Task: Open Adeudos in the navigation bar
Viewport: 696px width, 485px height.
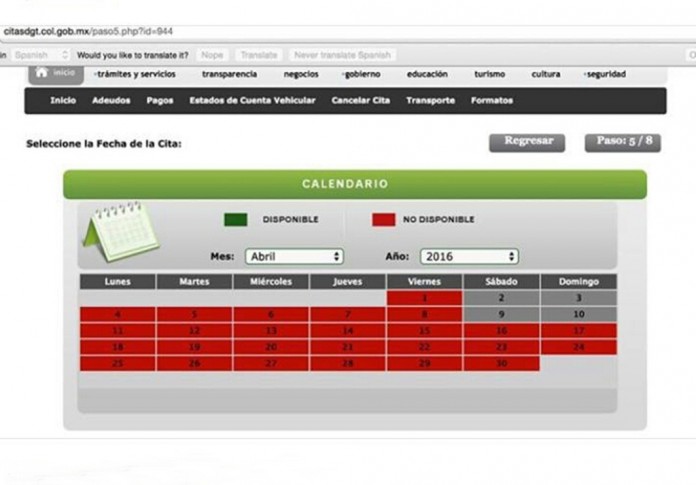Action: point(111,100)
